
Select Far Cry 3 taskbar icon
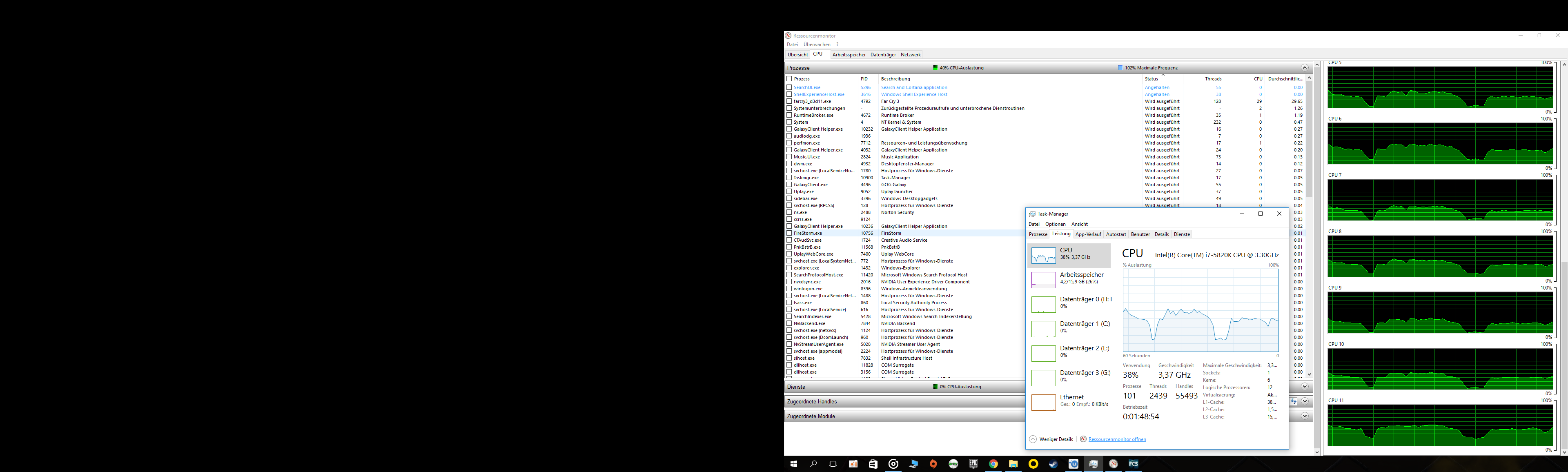click(1134, 464)
